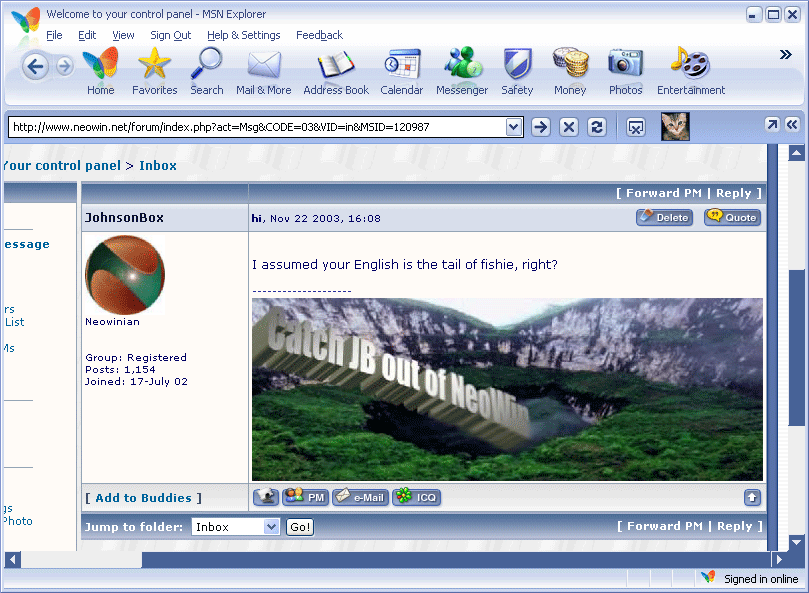The height and width of the screenshot is (593, 809).
Task: Click in the URL address field
Action: (x=257, y=127)
